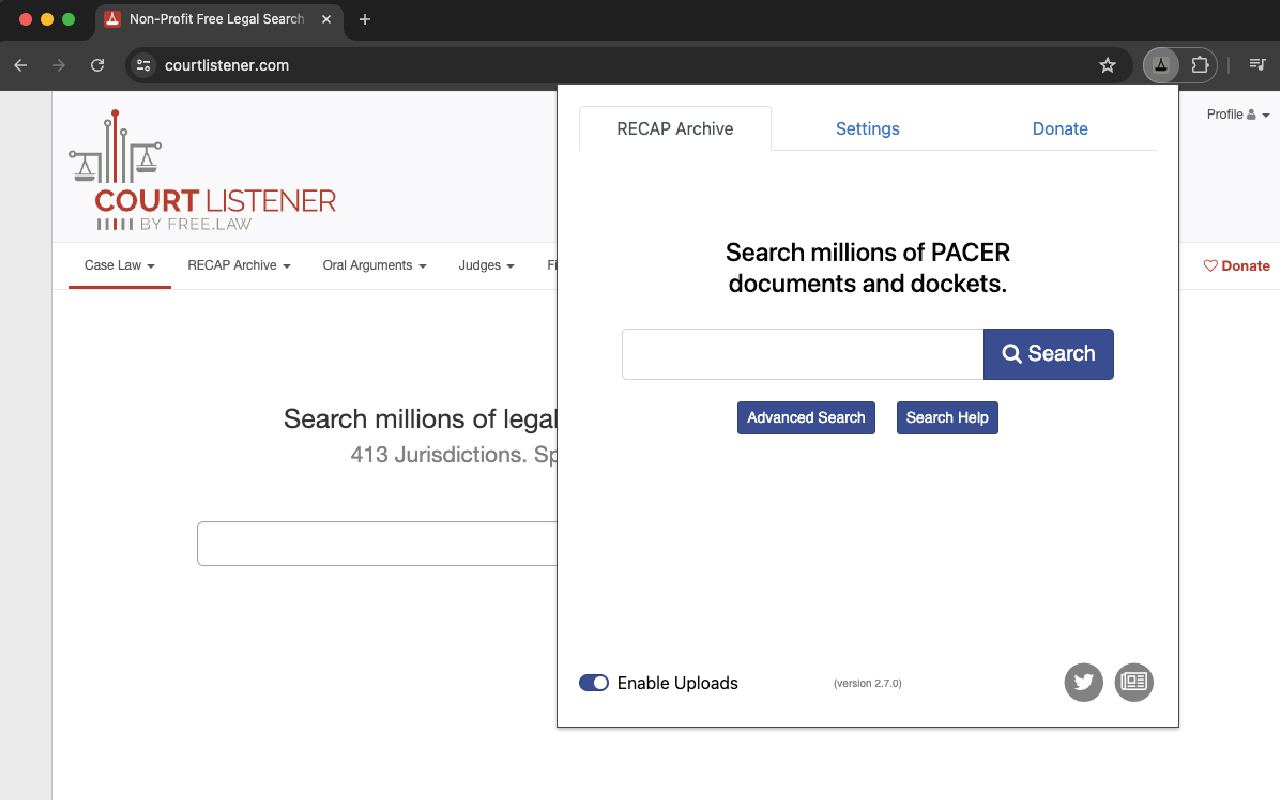Open the Twitter icon in popup footer

tap(1083, 682)
